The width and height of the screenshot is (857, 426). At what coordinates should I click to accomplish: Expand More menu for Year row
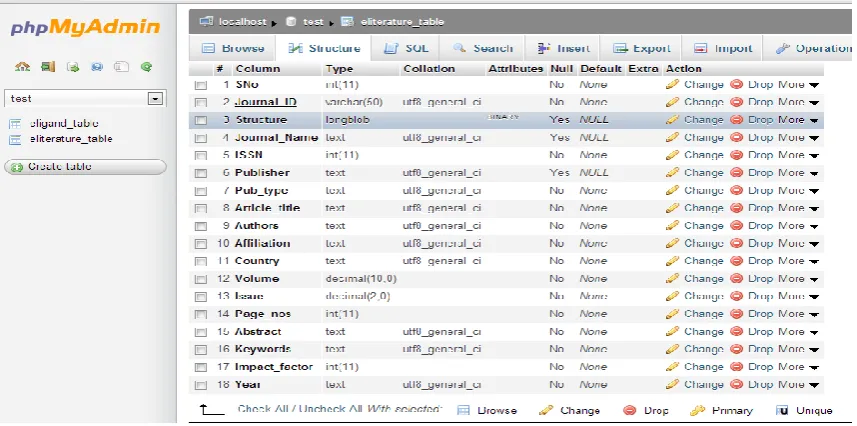(798, 384)
